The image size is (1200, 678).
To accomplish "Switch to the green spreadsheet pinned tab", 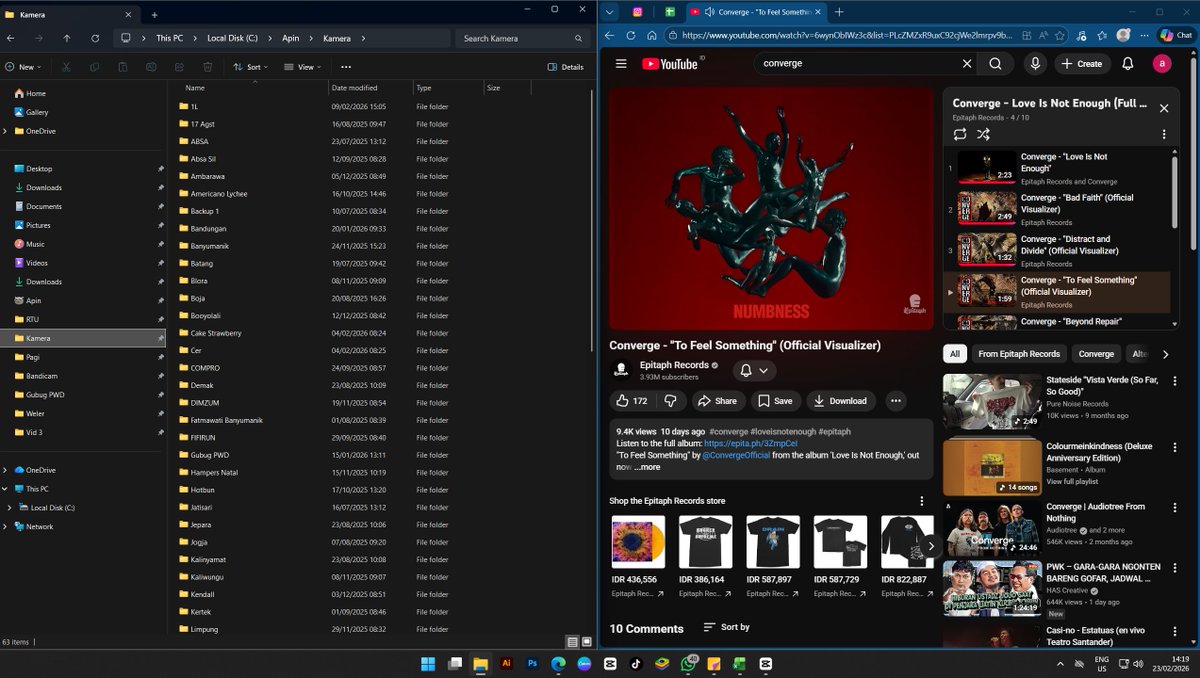I will (670, 12).
